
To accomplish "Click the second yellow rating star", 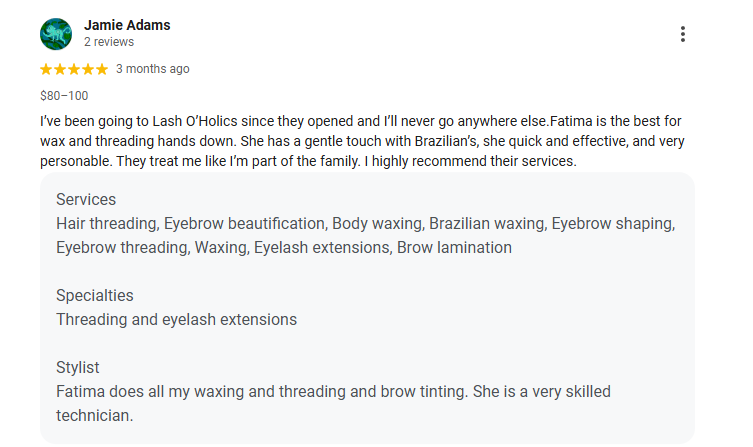I will [60, 69].
